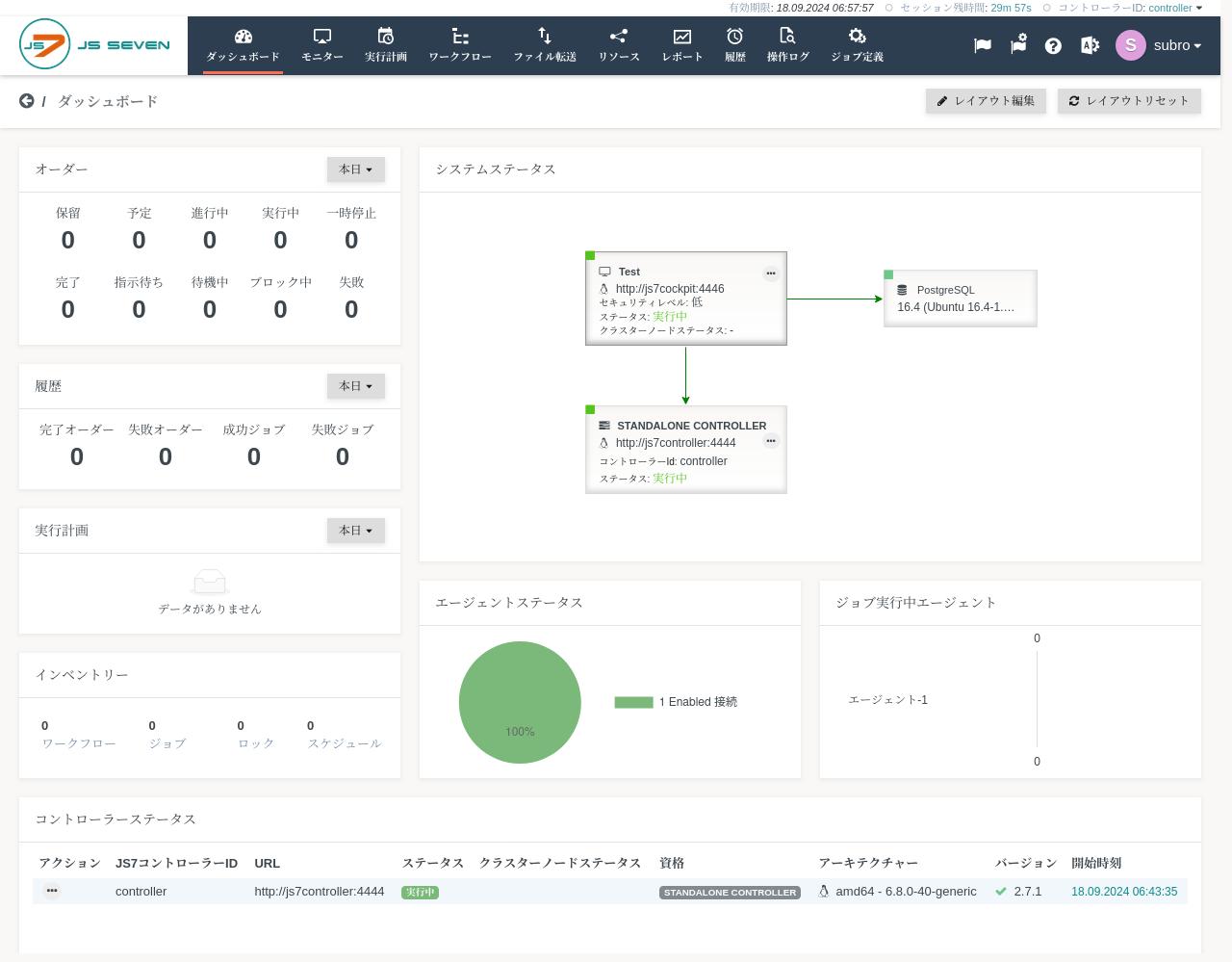This screenshot has height=962, width=1232.
Task: Click the 実行中 status badge in table
Action: point(420,893)
